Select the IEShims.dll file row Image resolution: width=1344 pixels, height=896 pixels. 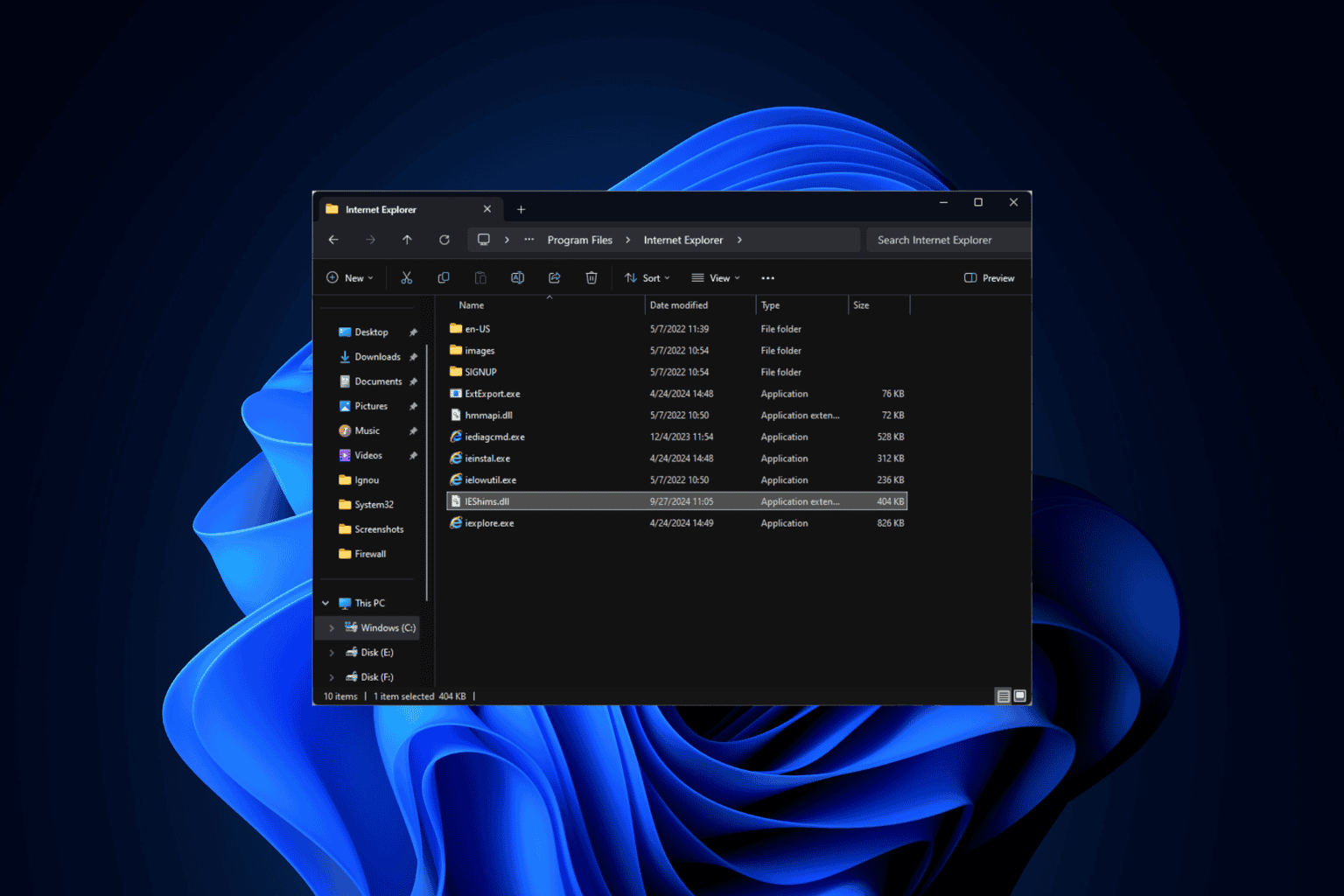tap(676, 501)
